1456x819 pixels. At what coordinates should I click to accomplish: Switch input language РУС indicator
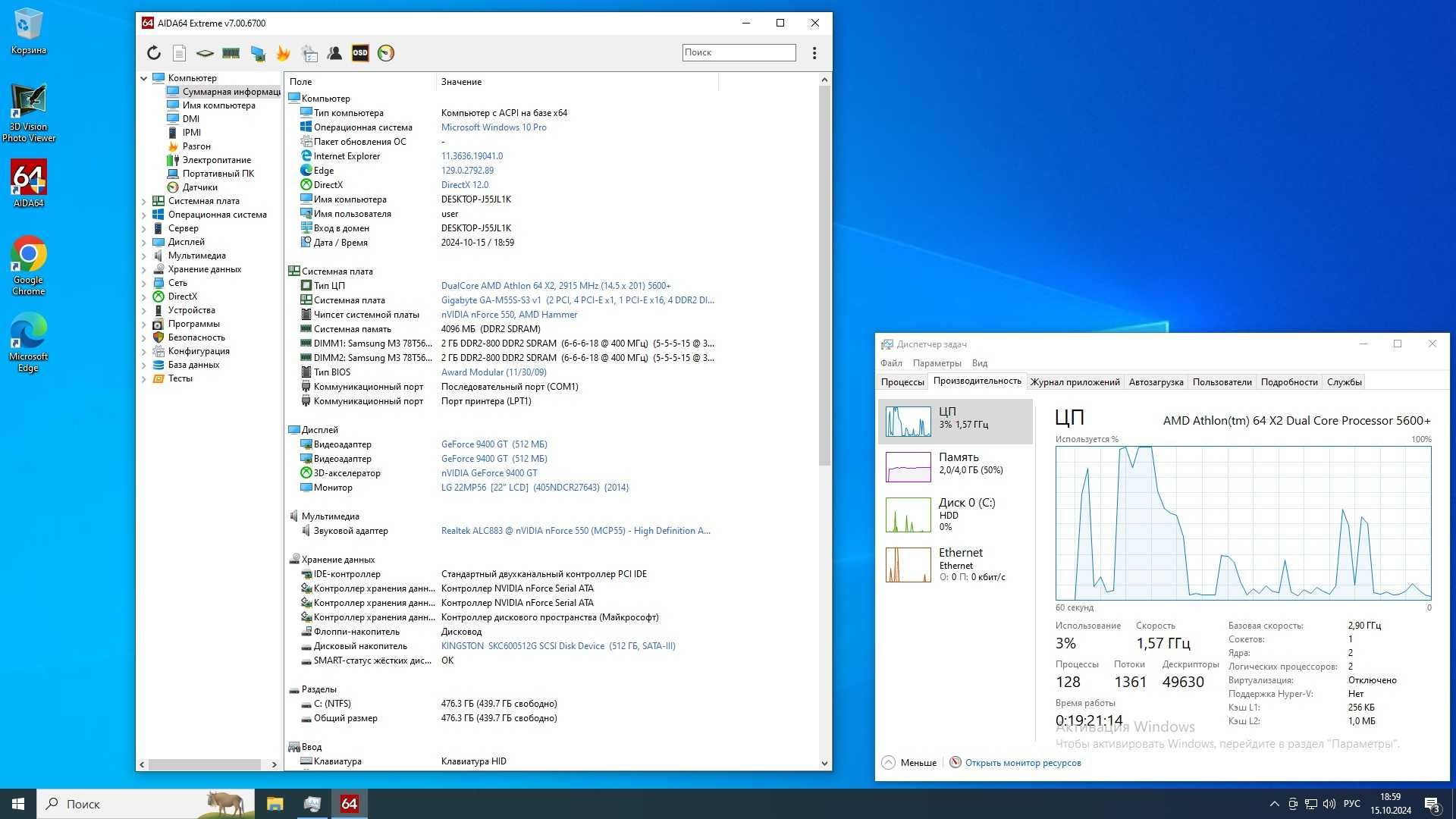click(1351, 804)
